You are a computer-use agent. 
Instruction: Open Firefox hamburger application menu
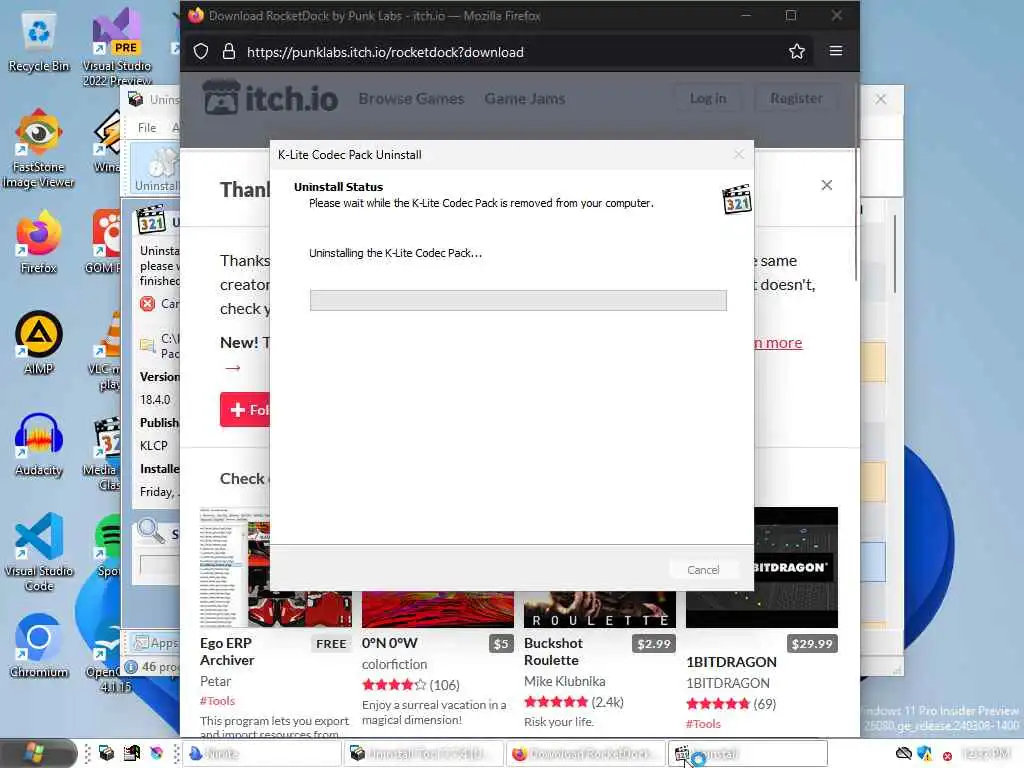[x=835, y=51]
